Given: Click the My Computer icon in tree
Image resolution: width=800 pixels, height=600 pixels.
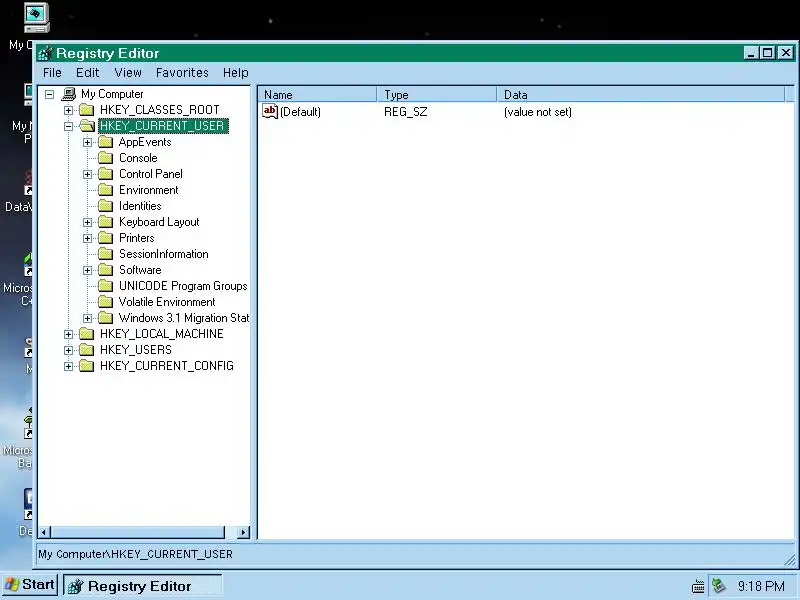Looking at the screenshot, I should pyautogui.click(x=69, y=94).
